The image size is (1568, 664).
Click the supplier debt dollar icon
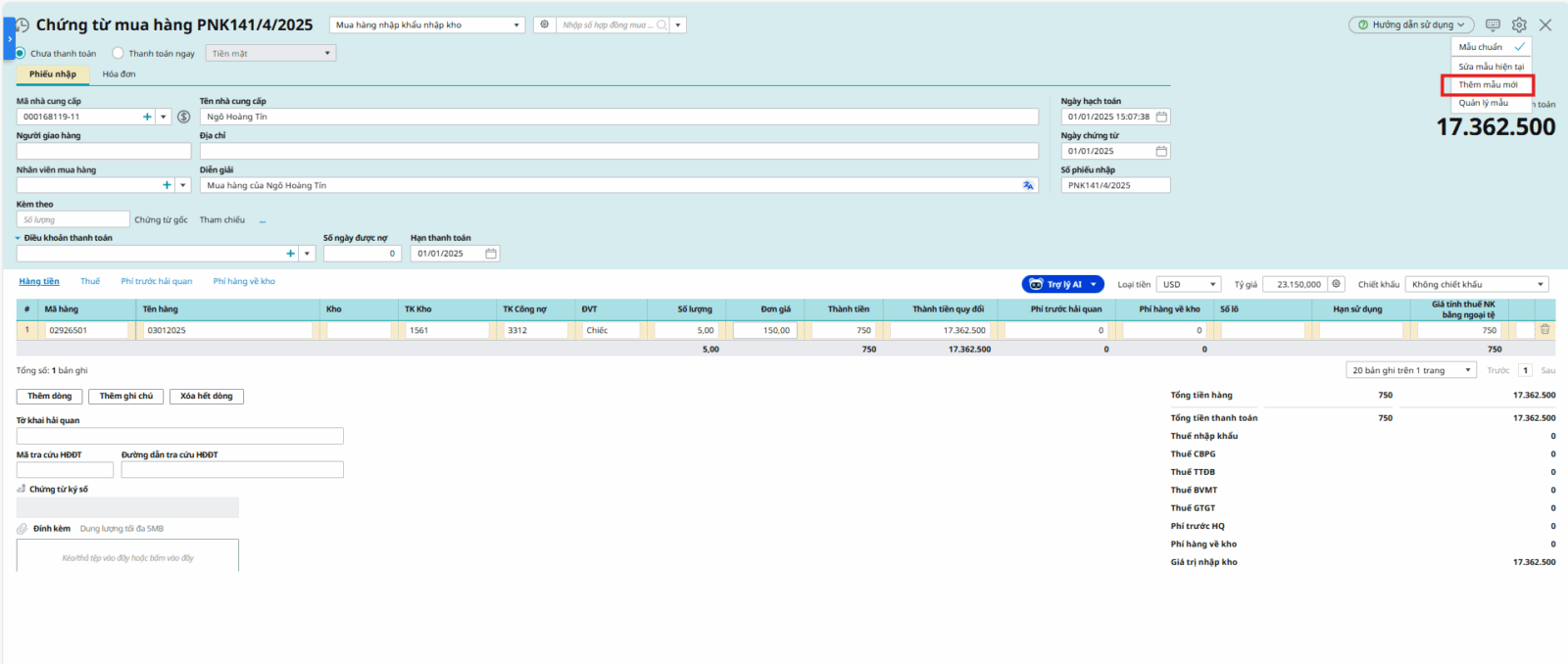183,117
